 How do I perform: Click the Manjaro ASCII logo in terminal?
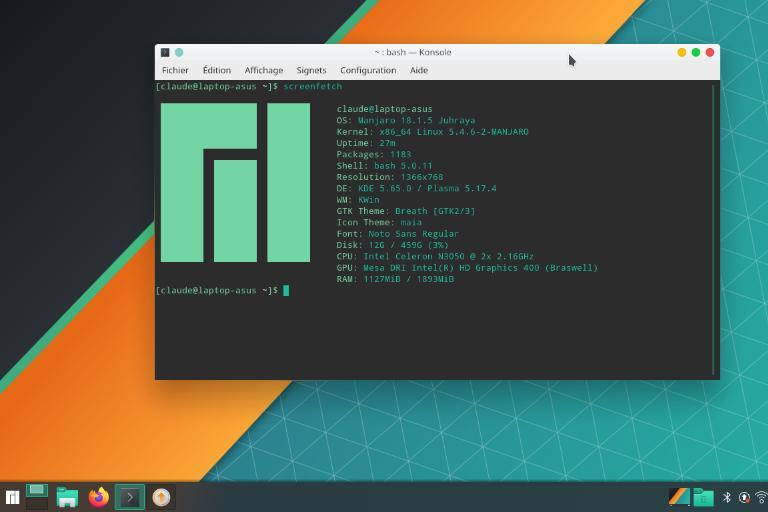coord(235,182)
